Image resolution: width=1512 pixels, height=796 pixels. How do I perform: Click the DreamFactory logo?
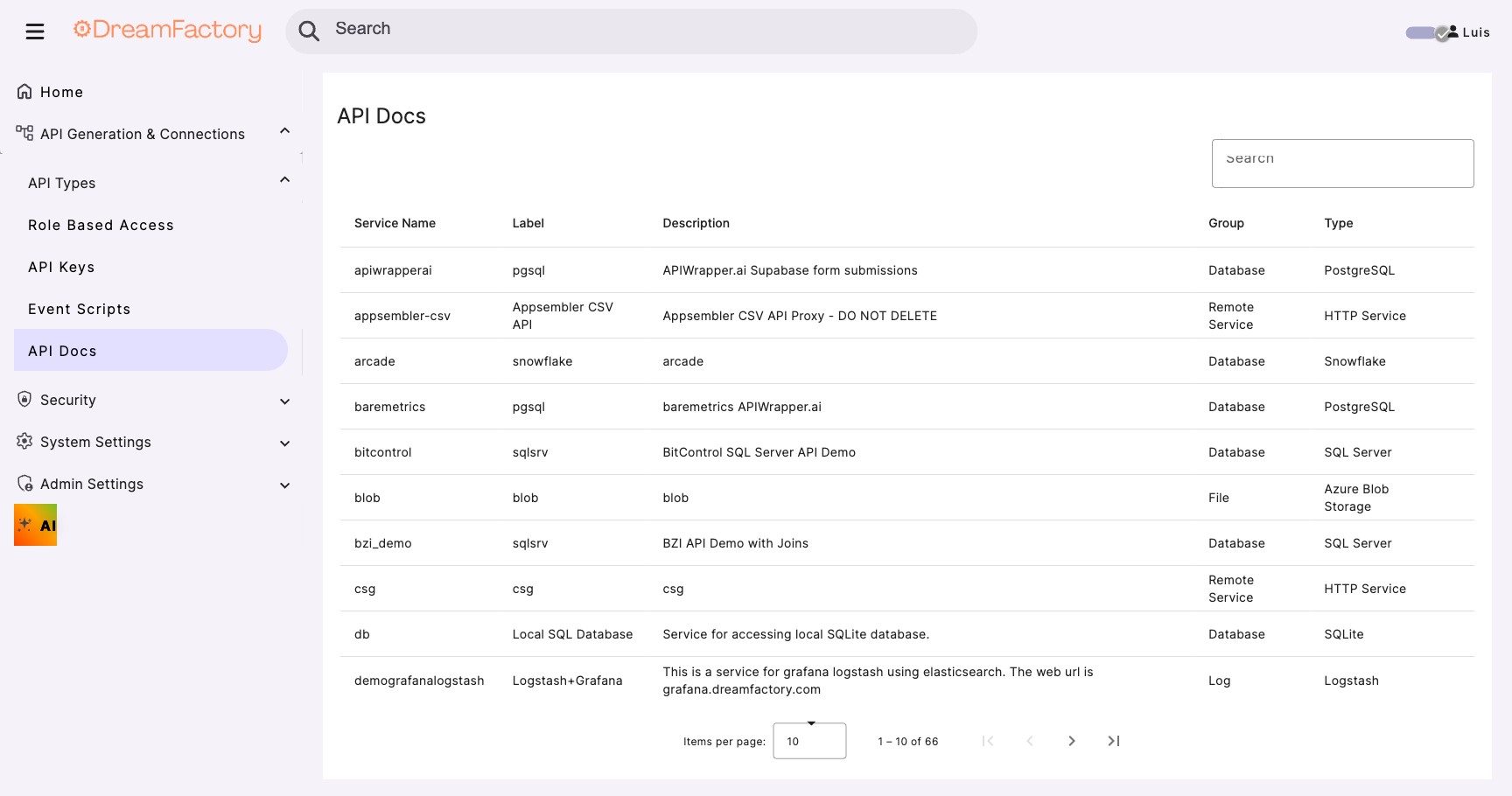[x=167, y=30]
